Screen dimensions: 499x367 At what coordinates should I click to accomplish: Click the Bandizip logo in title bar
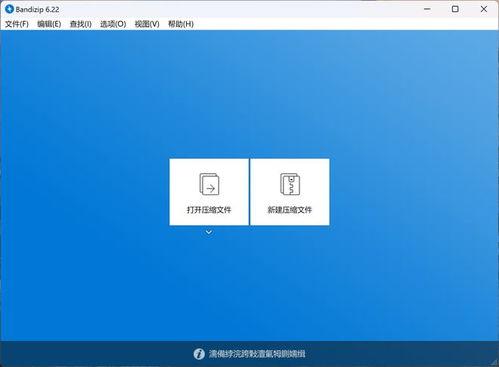point(9,9)
